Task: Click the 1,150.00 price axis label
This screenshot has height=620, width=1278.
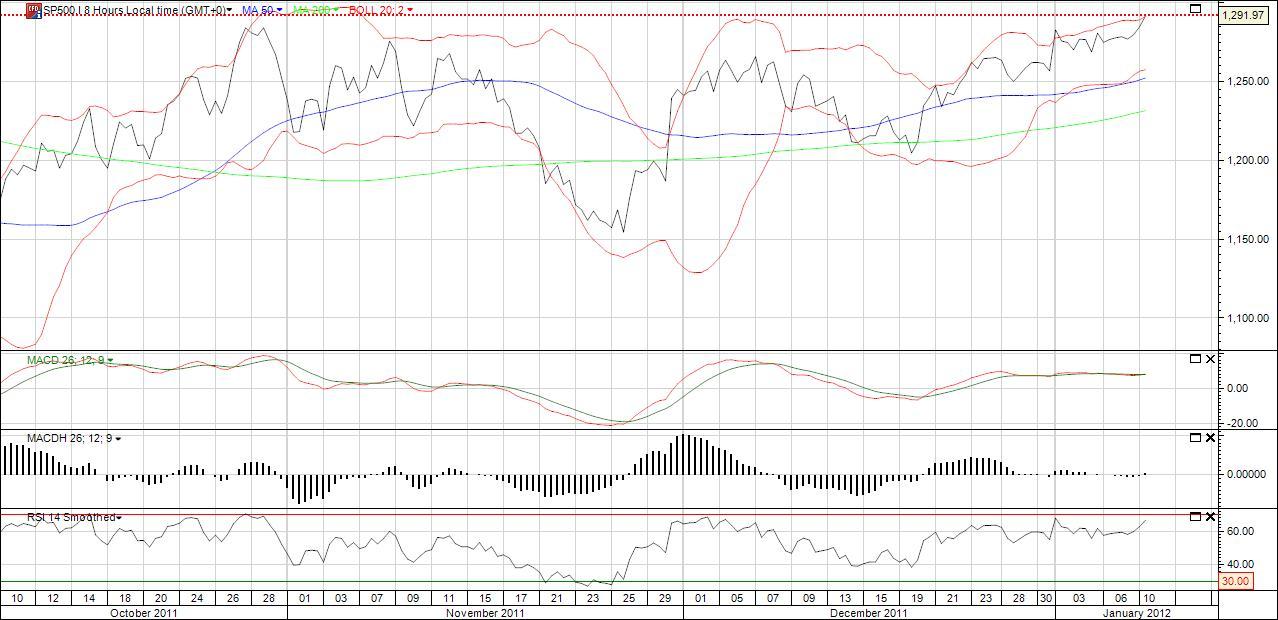Action: [x=1249, y=239]
